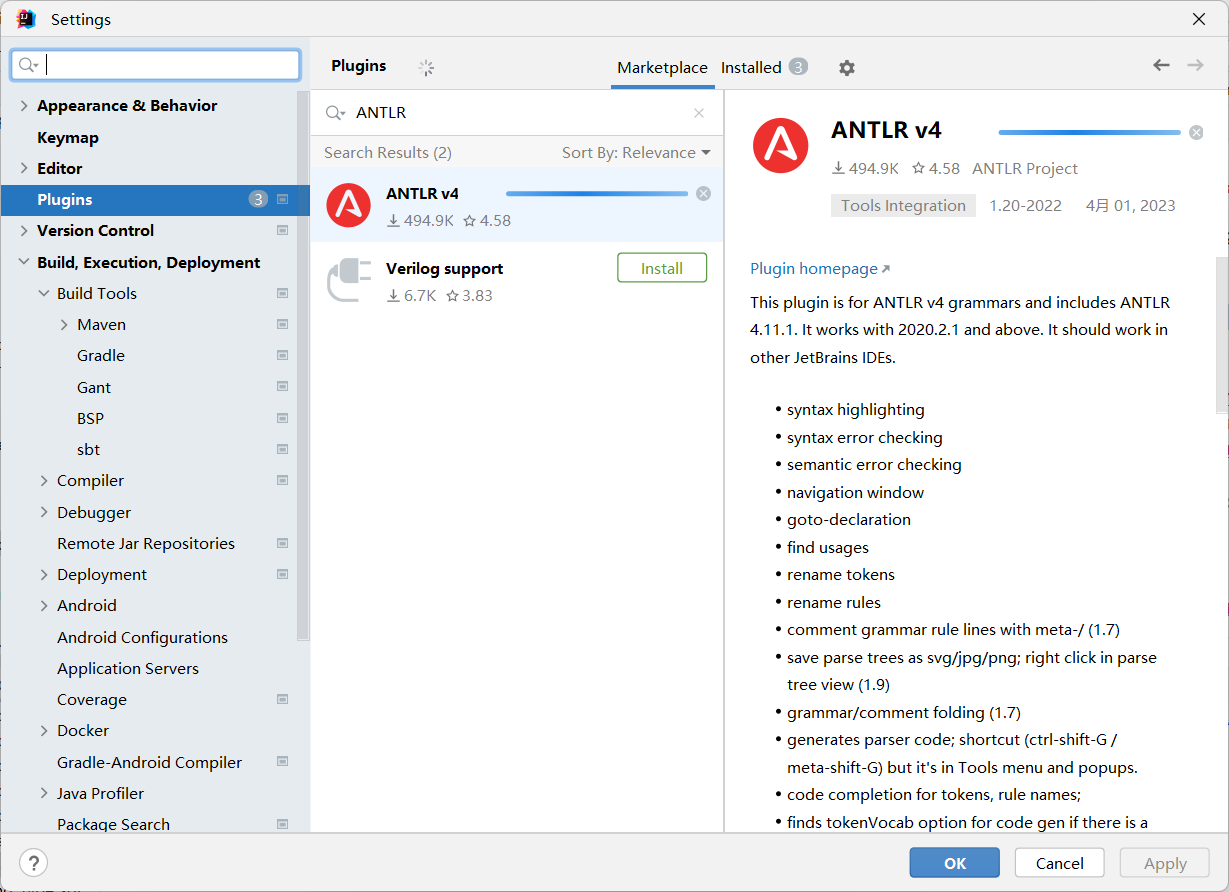Click the project-level icon next to Gradle
The height and width of the screenshot is (892, 1229).
[283, 356]
